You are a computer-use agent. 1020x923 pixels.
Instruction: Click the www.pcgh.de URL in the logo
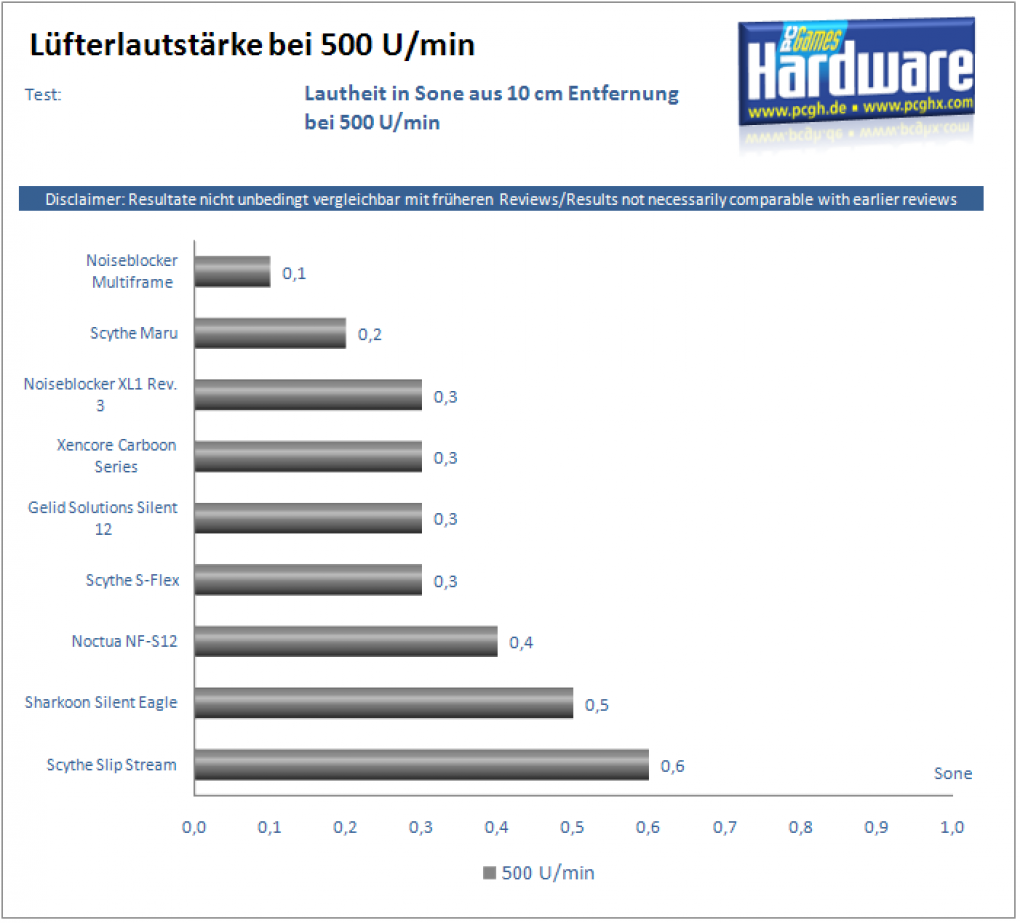(798, 111)
